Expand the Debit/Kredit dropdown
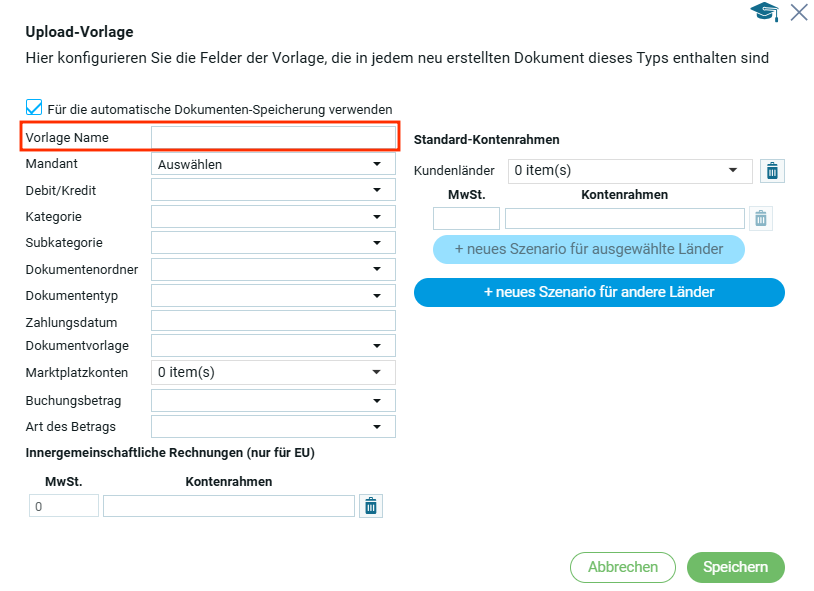 pyautogui.click(x=273, y=190)
